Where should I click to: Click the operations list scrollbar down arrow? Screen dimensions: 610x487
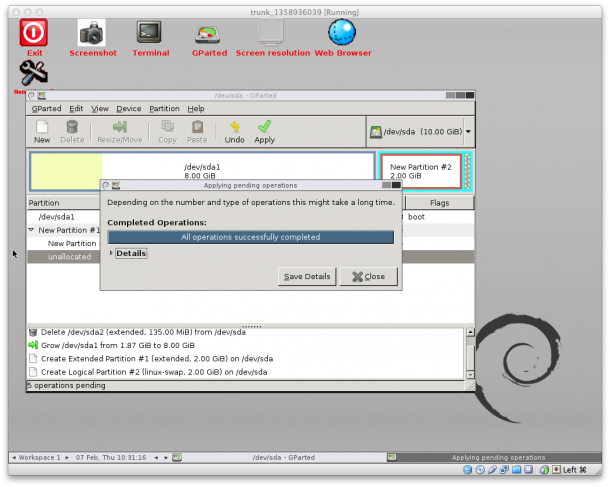(470, 375)
